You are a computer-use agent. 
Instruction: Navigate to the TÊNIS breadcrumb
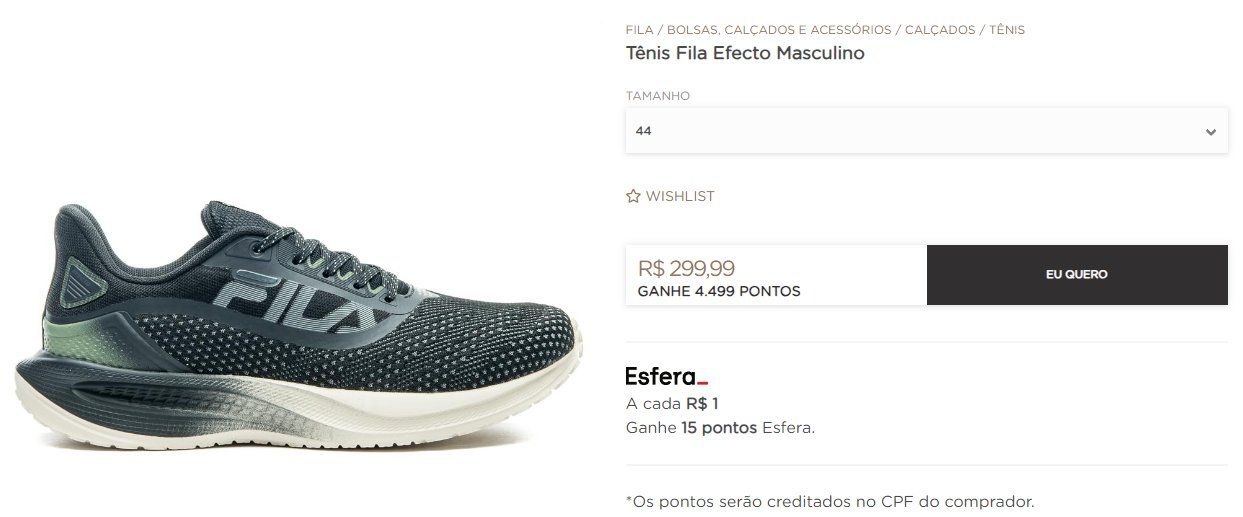tap(1007, 30)
